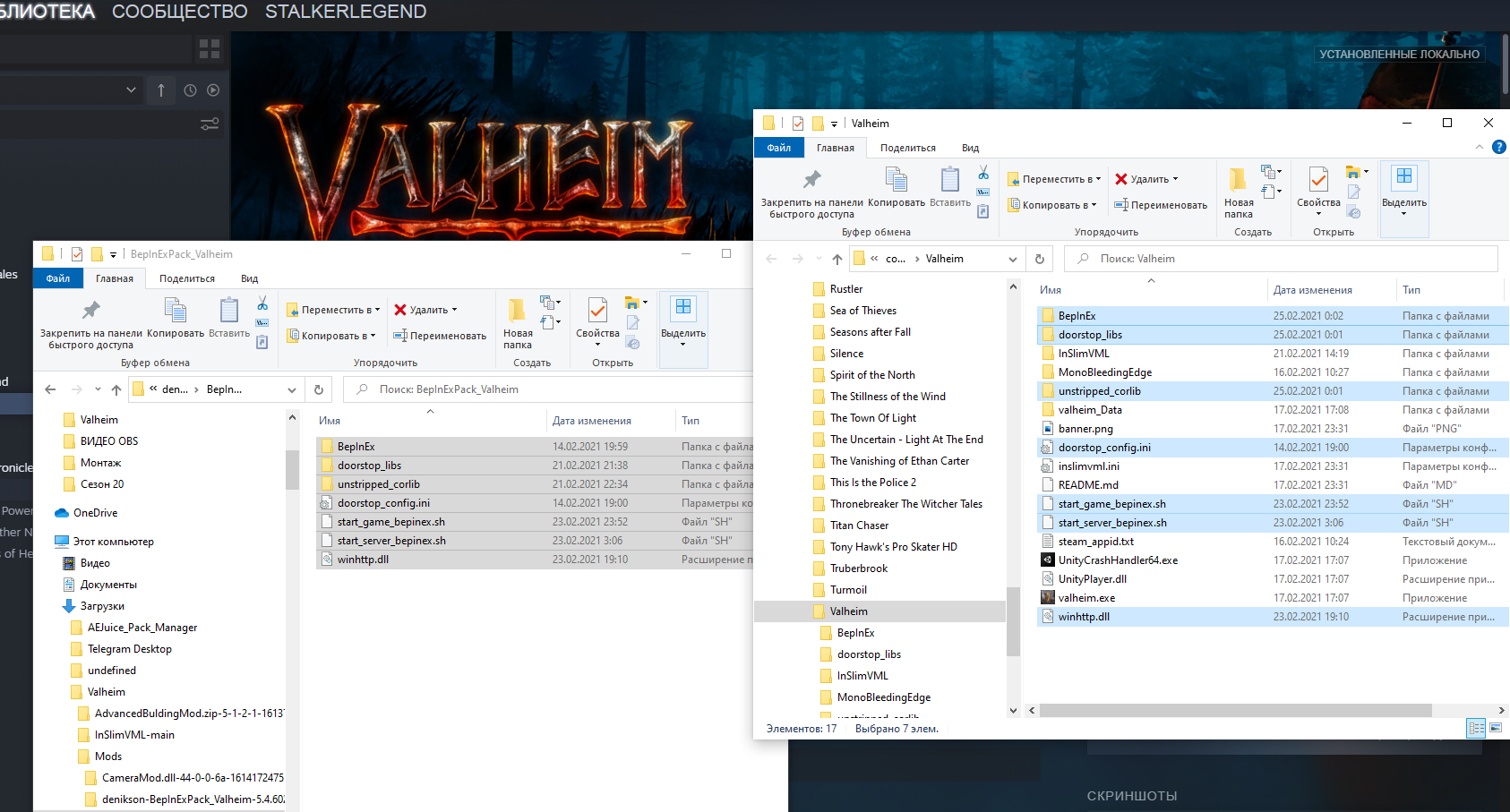1510x812 pixels.
Task: Switch Valheim window to large icons view
Action: pos(1496,729)
